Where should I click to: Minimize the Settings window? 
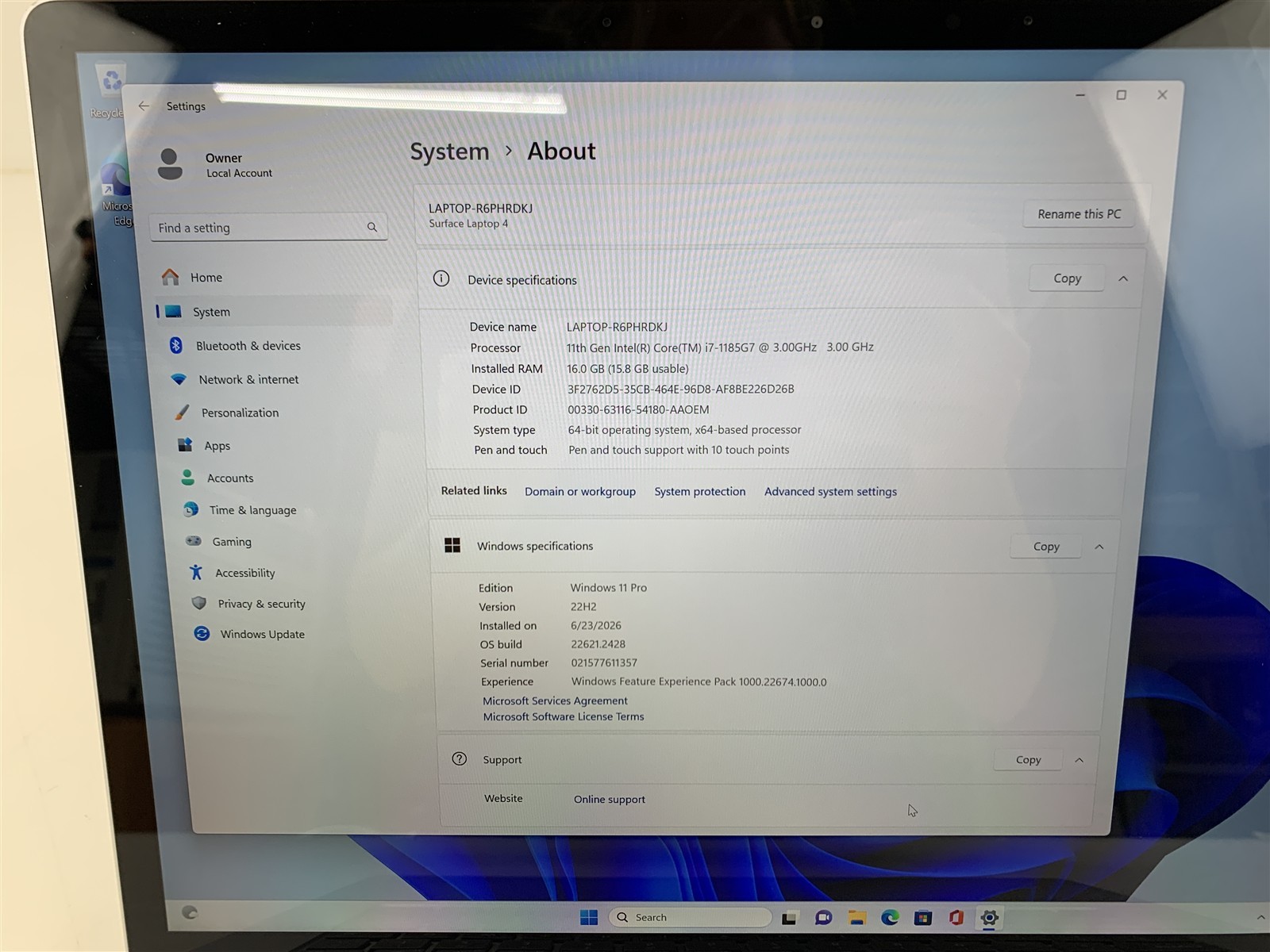coord(1080,95)
